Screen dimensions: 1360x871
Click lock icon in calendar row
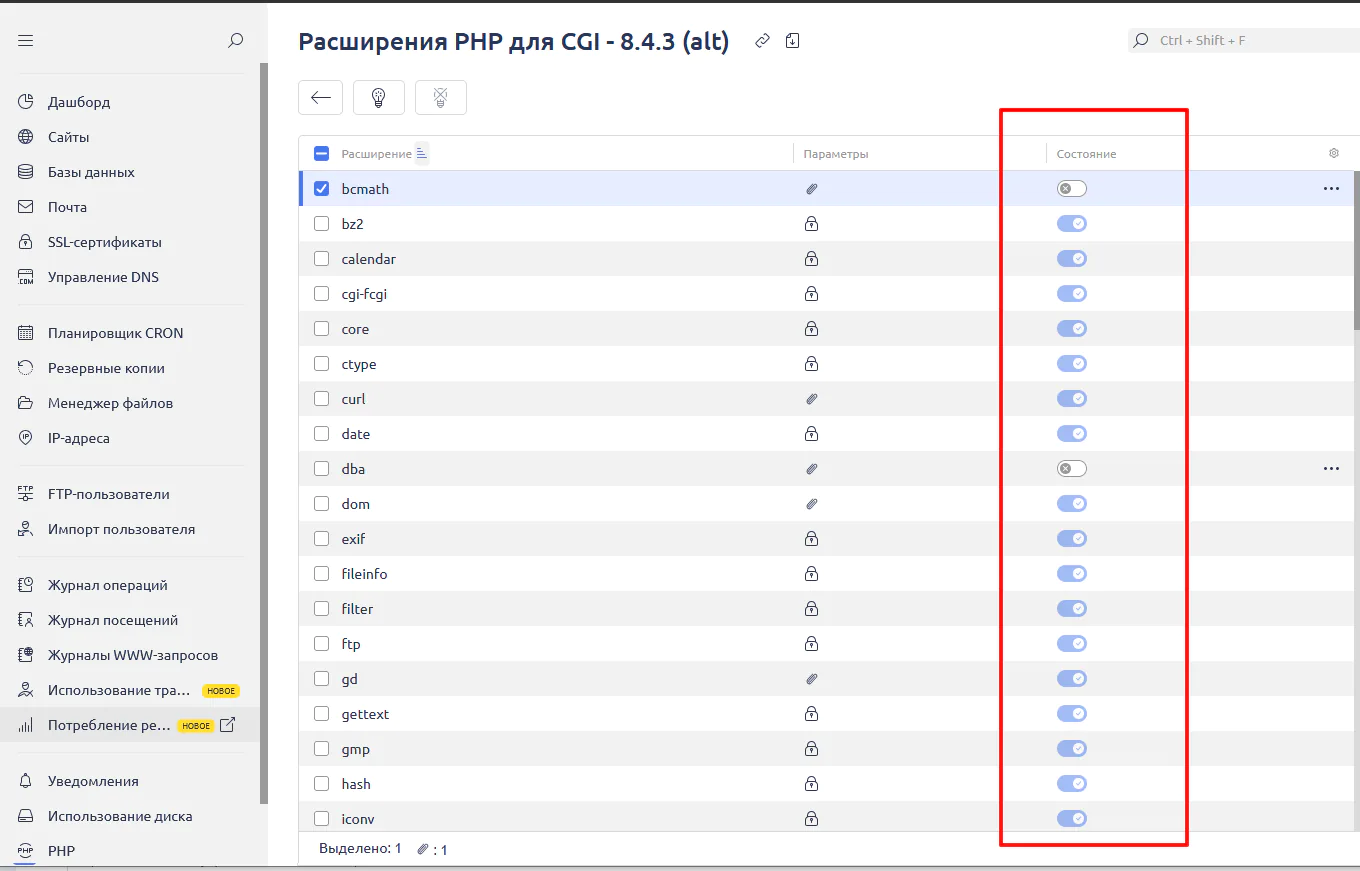coord(812,259)
